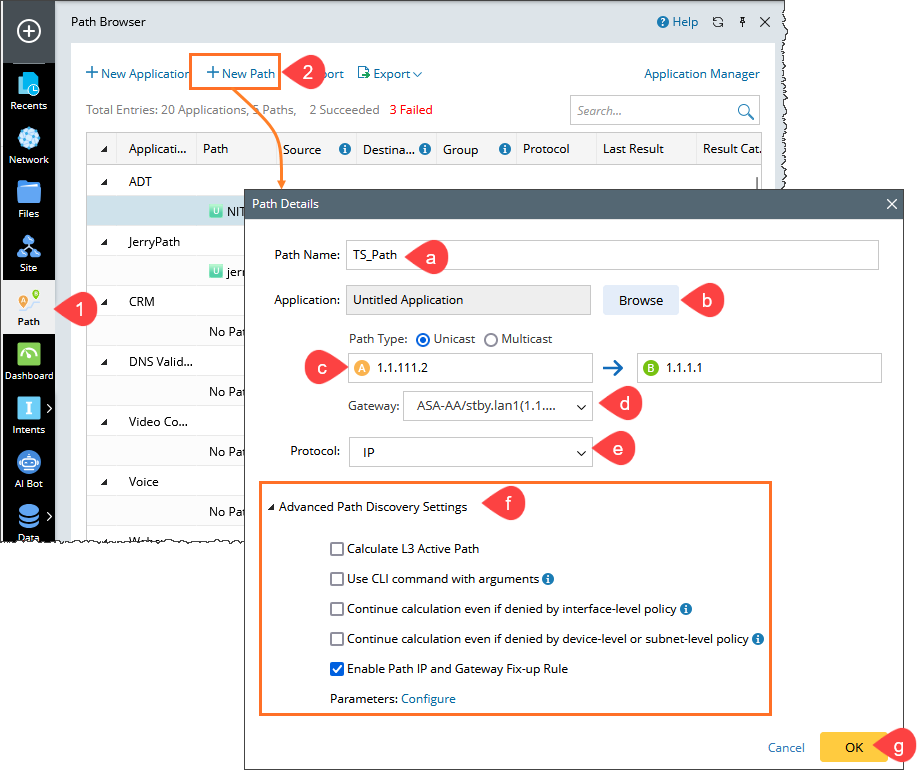Open the Network sidebar icon

29,146
